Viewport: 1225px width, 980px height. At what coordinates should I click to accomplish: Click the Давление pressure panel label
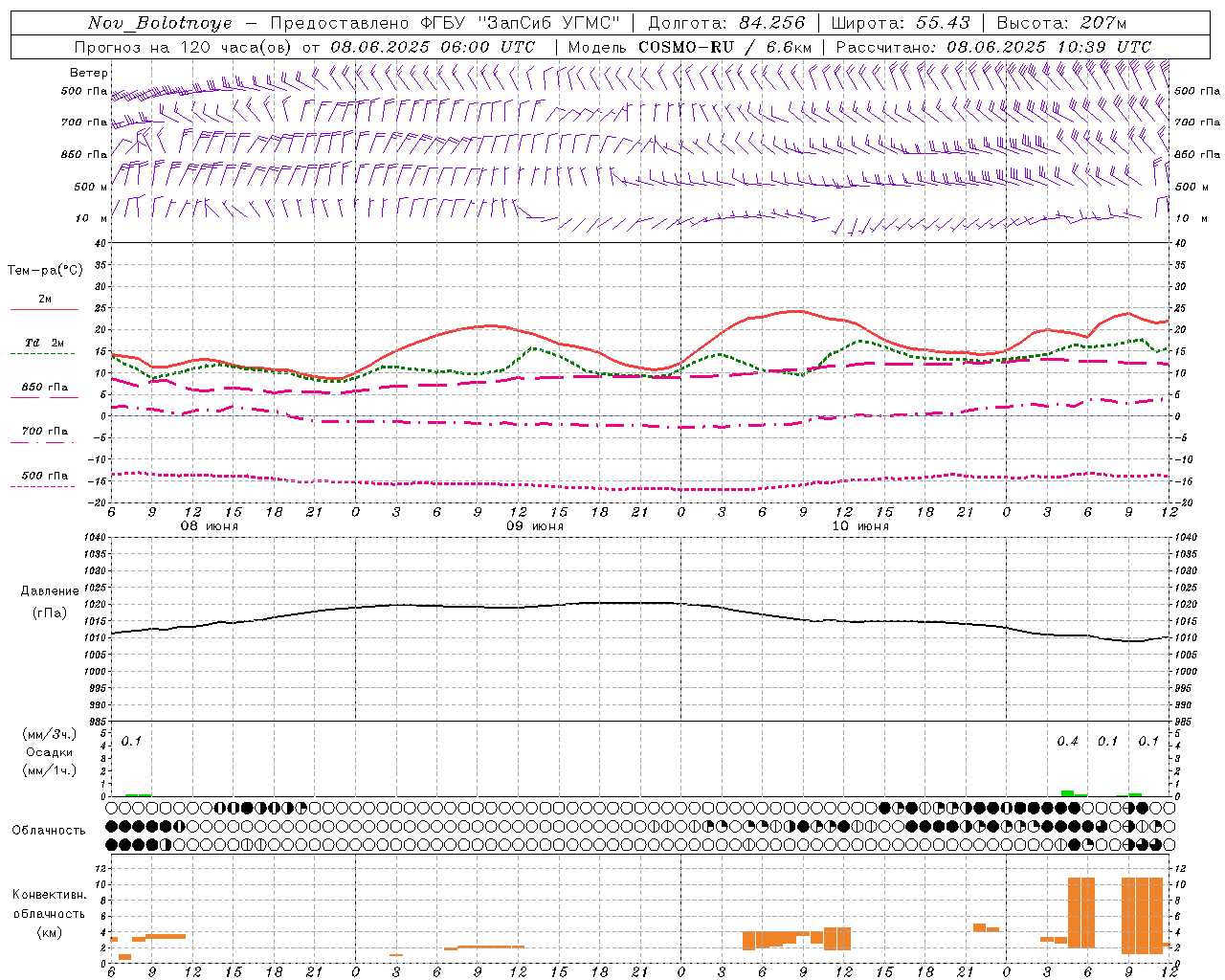[x=50, y=591]
